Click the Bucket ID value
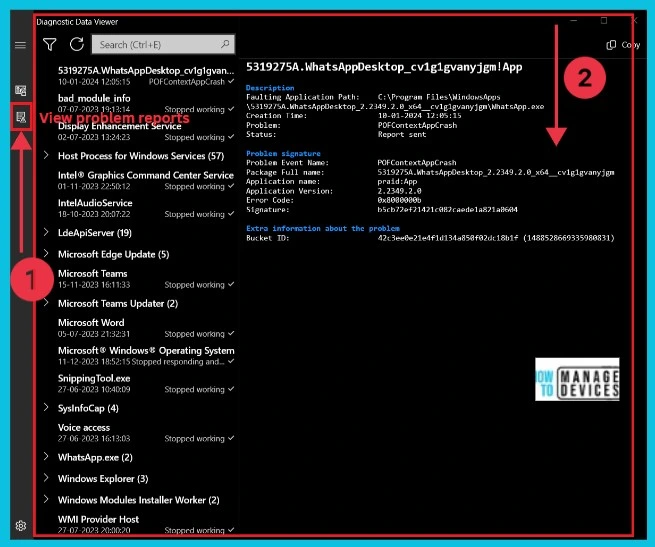The width and height of the screenshot is (655, 547). 496,238
